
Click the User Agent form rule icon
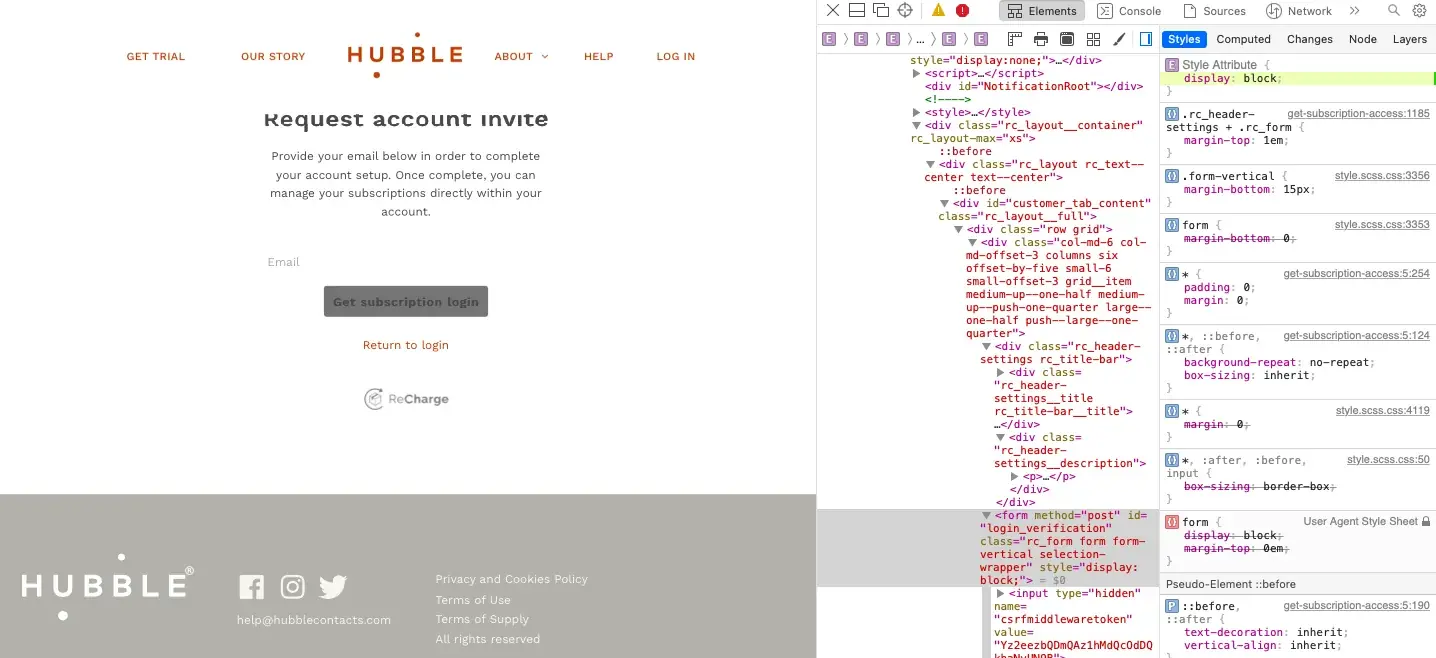point(1172,522)
